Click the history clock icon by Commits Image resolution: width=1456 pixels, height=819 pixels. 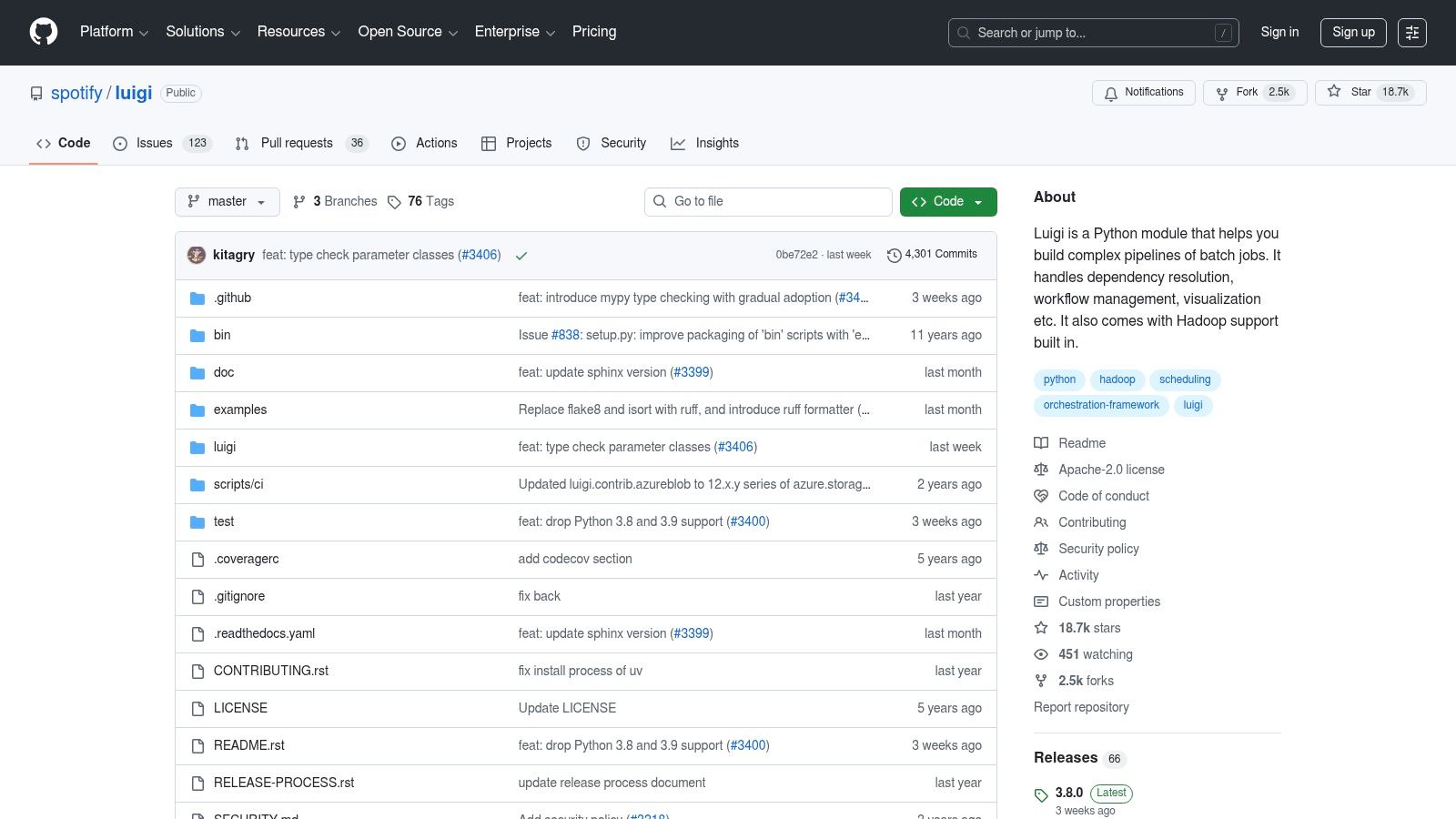coord(894,256)
